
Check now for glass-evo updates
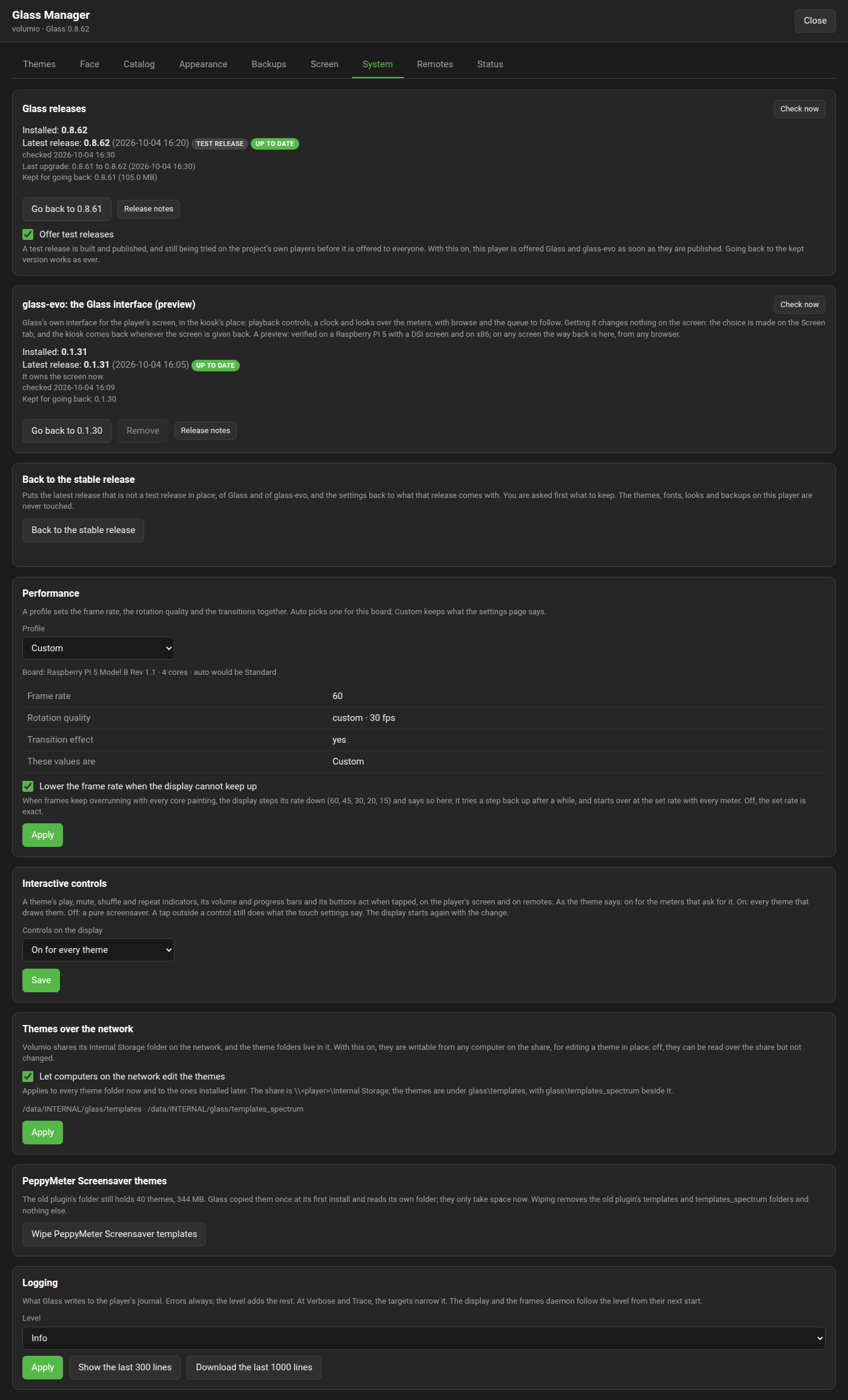point(799,305)
